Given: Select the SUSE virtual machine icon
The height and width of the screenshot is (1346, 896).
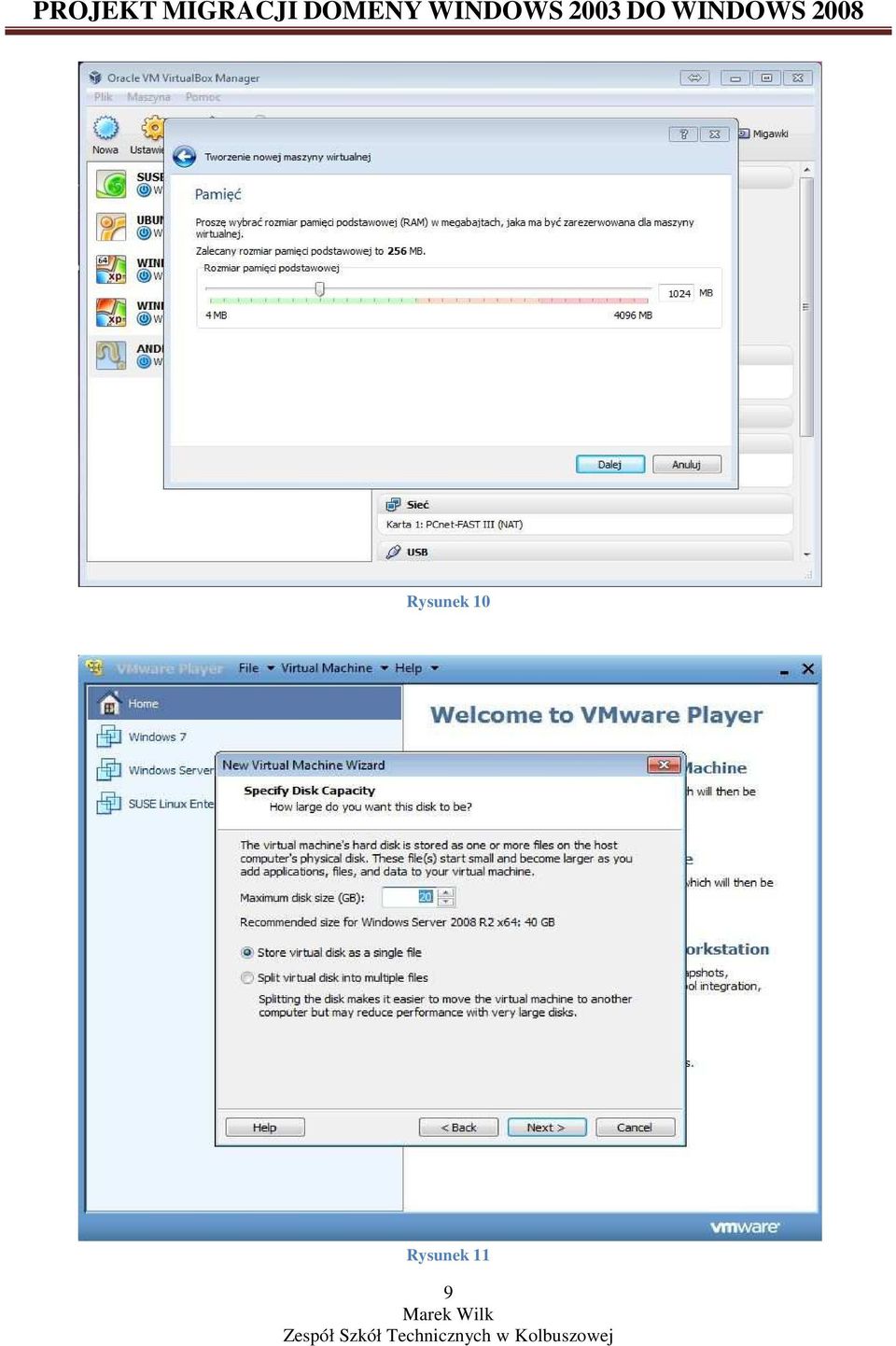Looking at the screenshot, I should pos(111,184).
